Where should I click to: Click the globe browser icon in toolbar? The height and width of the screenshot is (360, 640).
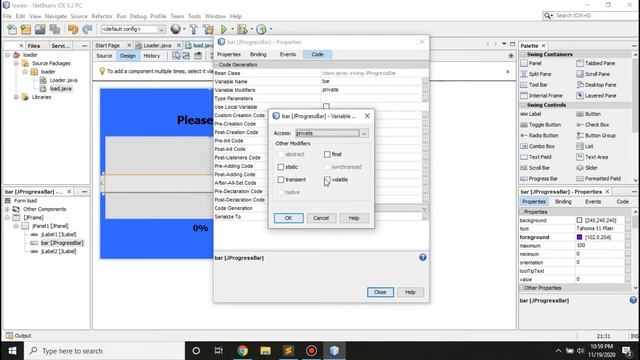point(176,29)
